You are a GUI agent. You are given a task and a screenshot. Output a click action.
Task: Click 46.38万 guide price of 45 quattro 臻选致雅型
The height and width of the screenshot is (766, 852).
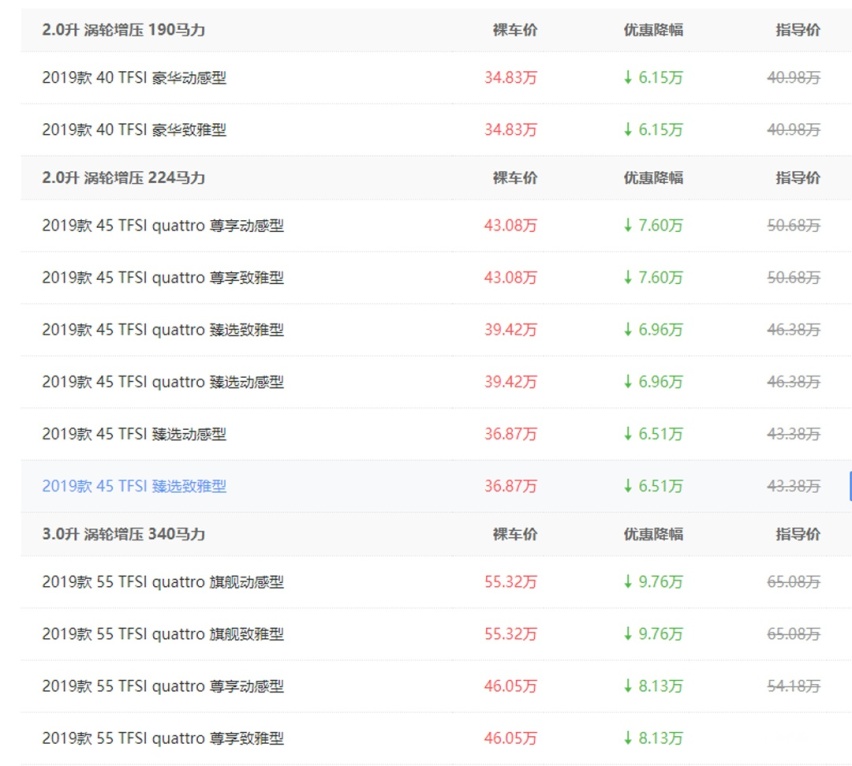794,330
